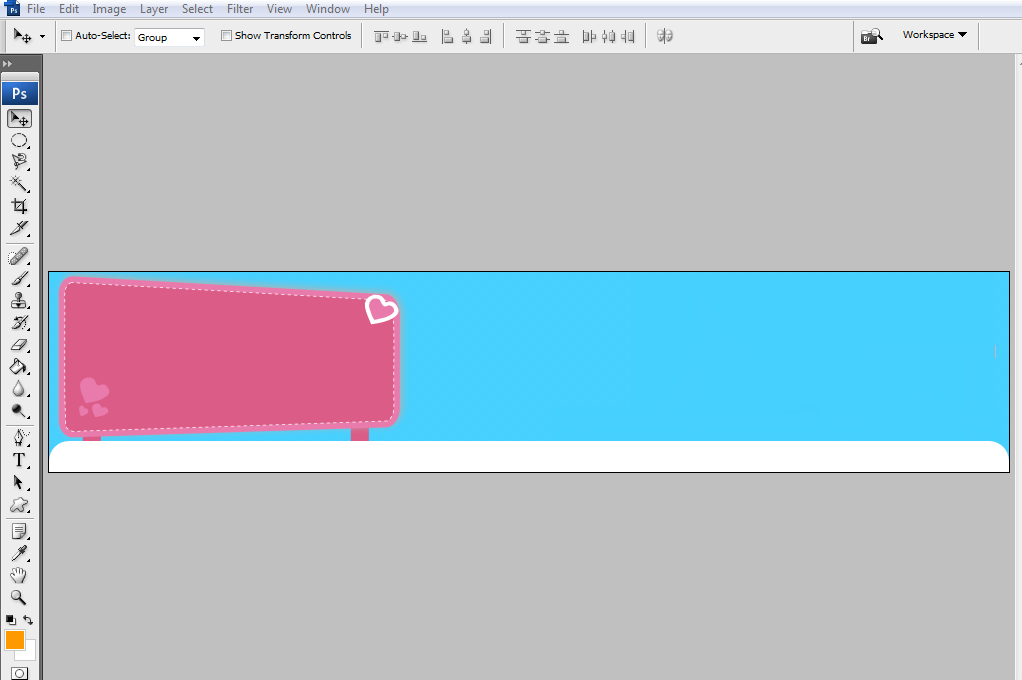
Task: Open the View menu
Action: [x=279, y=8]
